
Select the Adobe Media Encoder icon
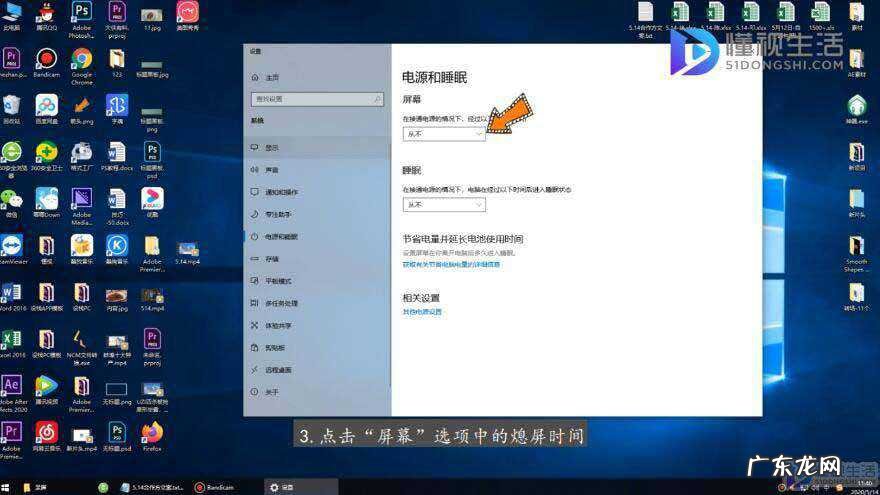pos(81,207)
